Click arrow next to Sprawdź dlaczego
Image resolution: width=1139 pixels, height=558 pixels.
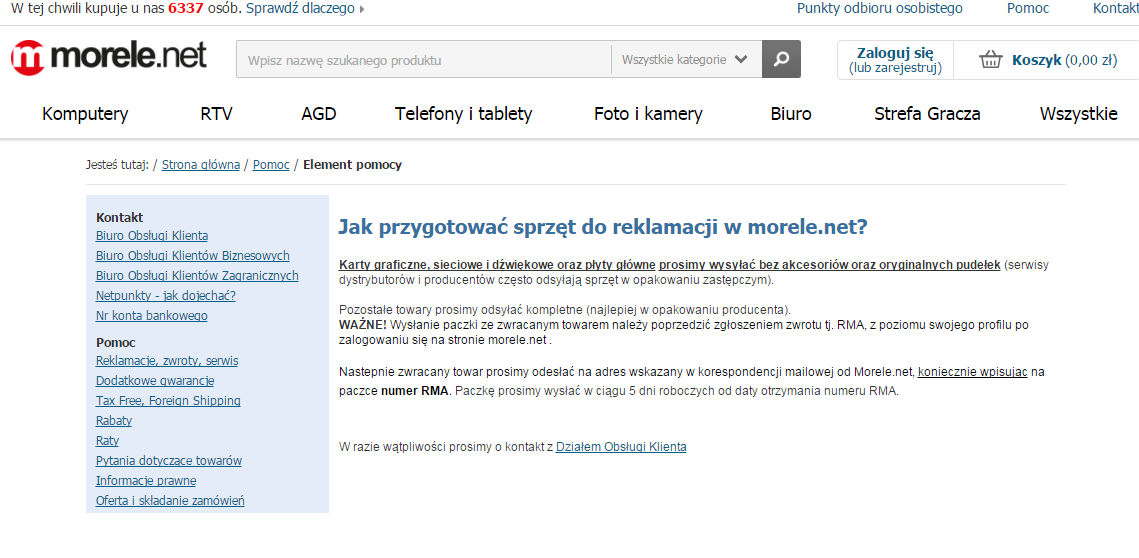[x=362, y=9]
